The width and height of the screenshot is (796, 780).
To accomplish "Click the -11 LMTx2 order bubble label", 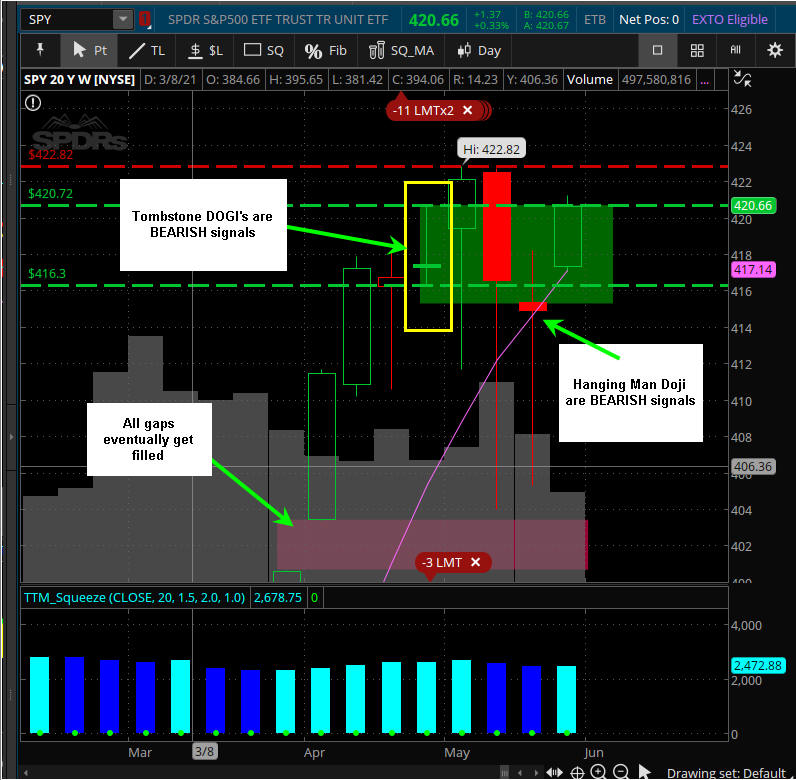I will point(423,111).
